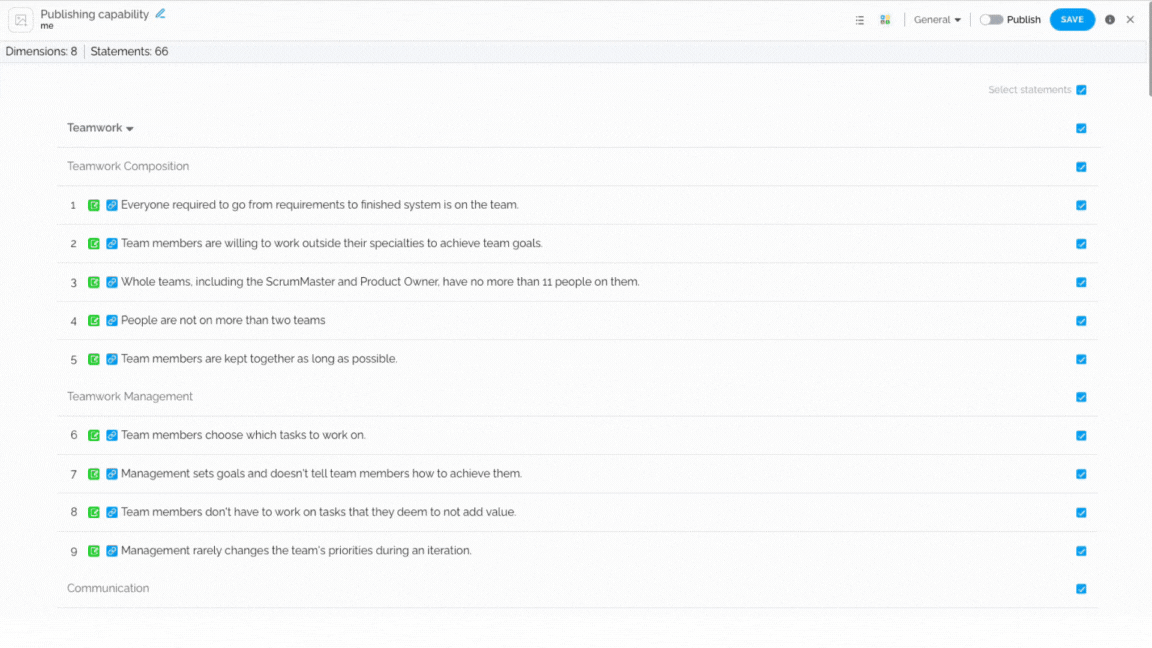Open the list view icon in header
Viewport: 1152px width, 648px height.
860,20
